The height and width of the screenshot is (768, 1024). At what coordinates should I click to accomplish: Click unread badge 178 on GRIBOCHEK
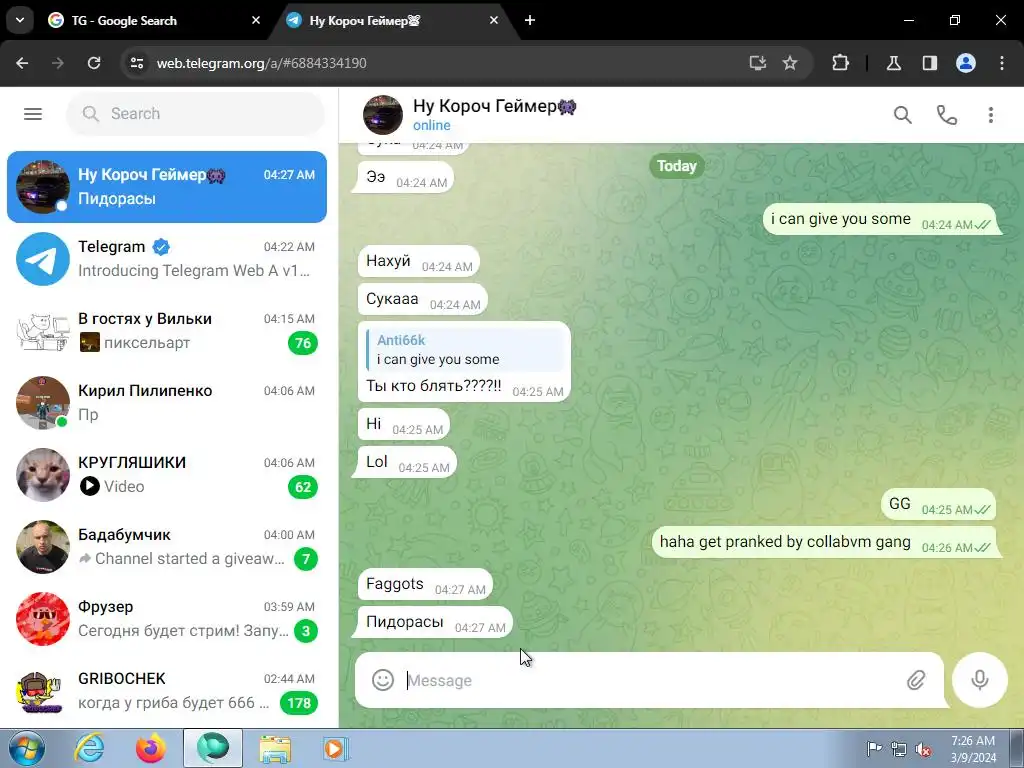(x=298, y=703)
